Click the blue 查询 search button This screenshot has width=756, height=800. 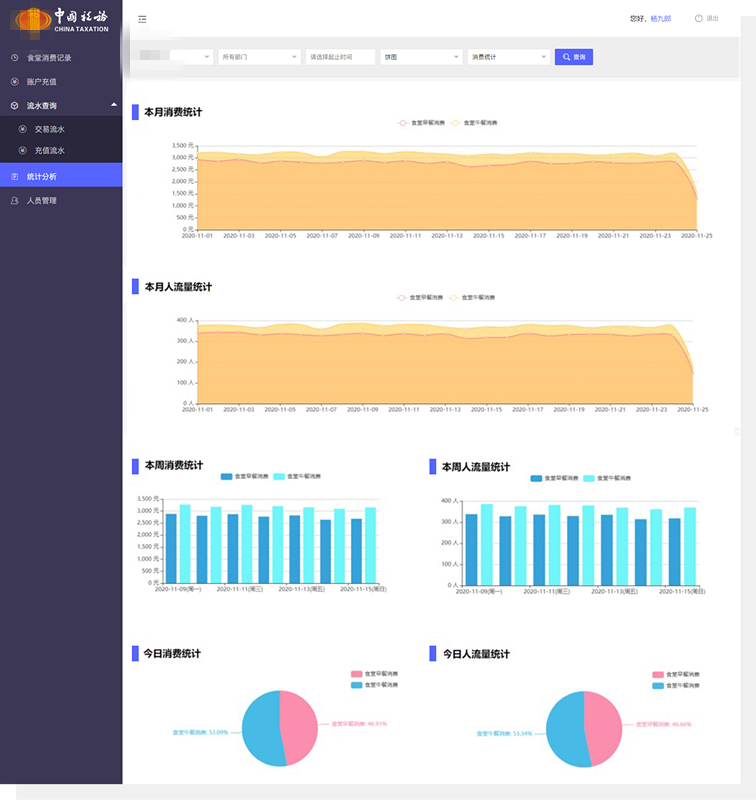tap(574, 58)
